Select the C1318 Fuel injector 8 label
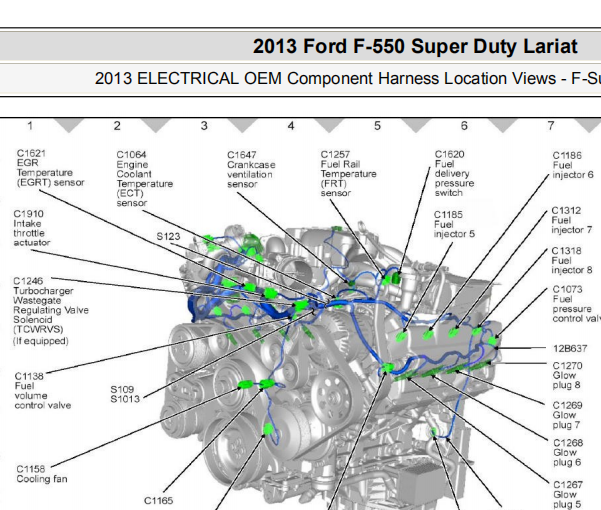The width and height of the screenshot is (601, 510). pos(571,260)
